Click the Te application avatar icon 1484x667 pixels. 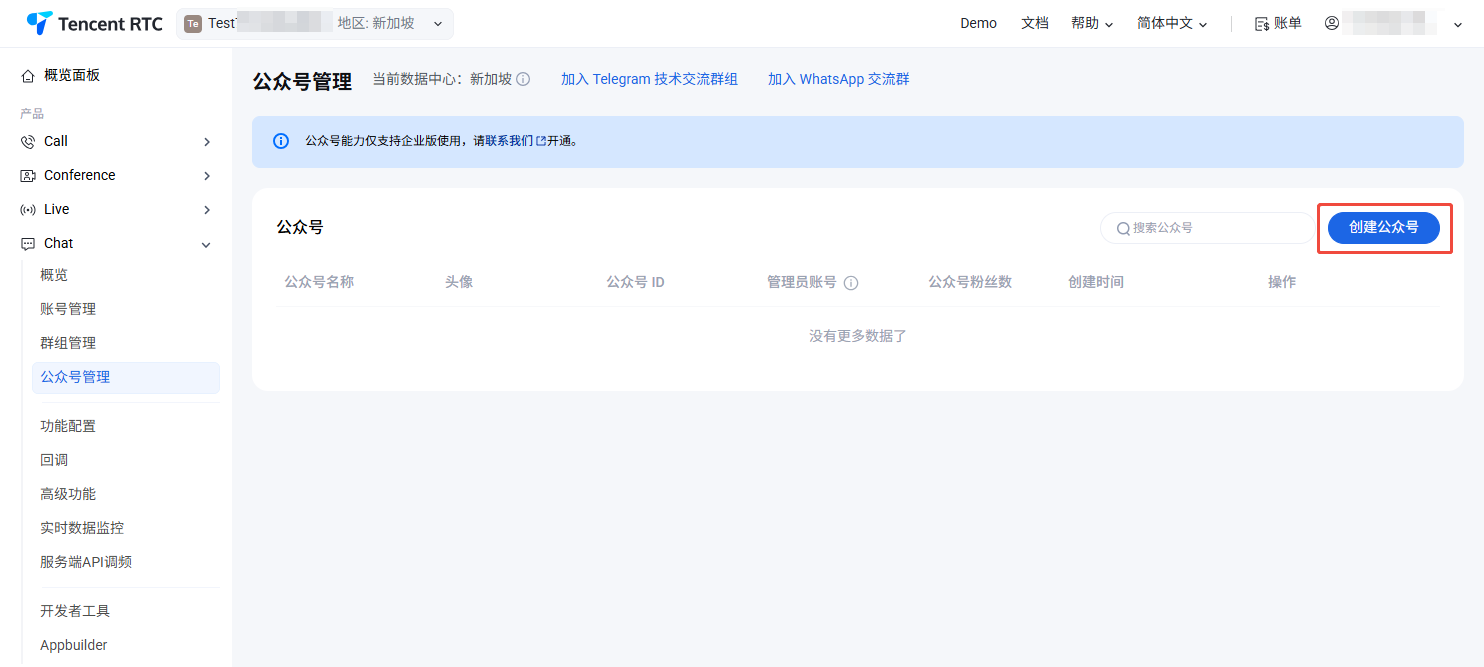click(193, 24)
